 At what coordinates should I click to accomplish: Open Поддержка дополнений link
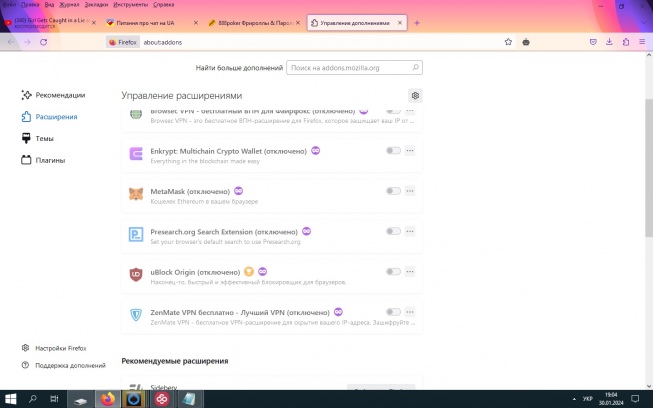click(64, 365)
